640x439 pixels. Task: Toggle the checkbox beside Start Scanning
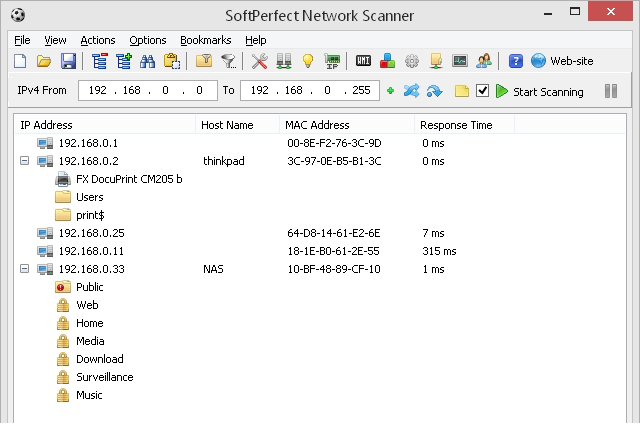pos(482,91)
